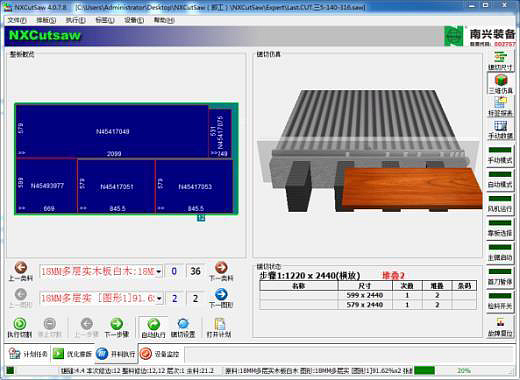
Task: Toggle the 手动模式 manual mode indicator button
Action: [x=500, y=156]
